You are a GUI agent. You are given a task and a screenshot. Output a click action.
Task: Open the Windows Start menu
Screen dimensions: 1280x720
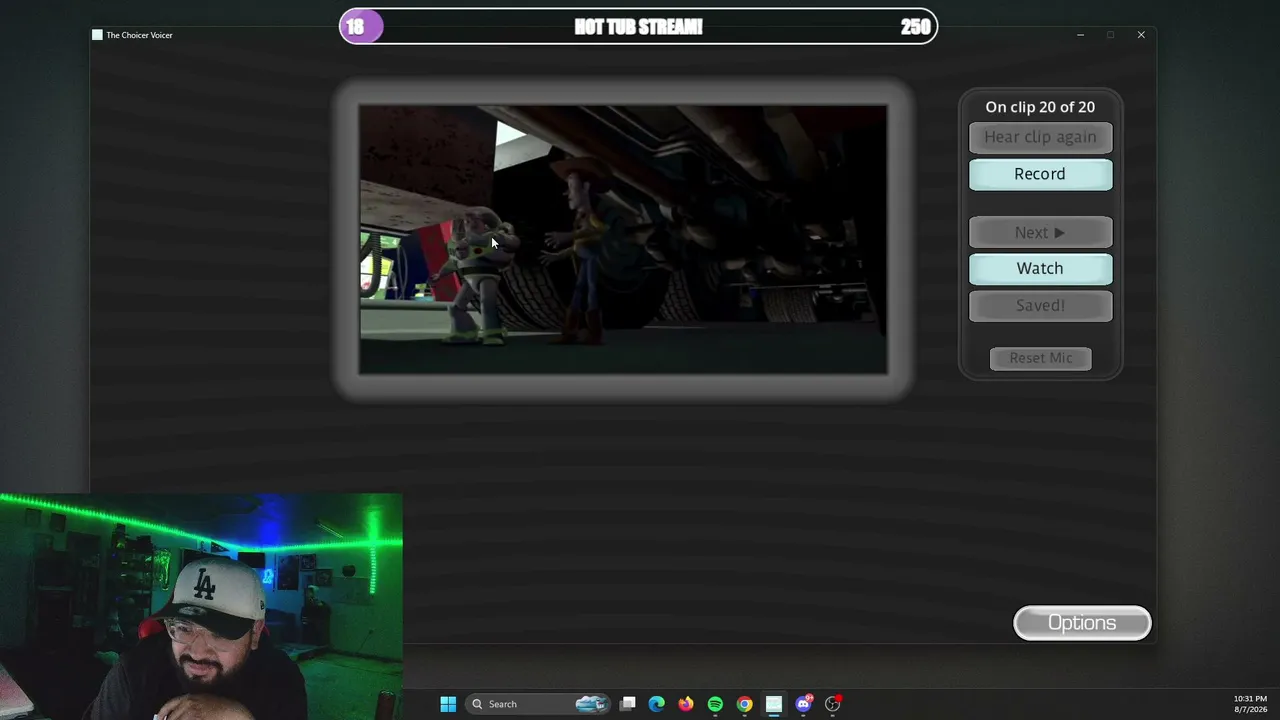click(x=448, y=704)
